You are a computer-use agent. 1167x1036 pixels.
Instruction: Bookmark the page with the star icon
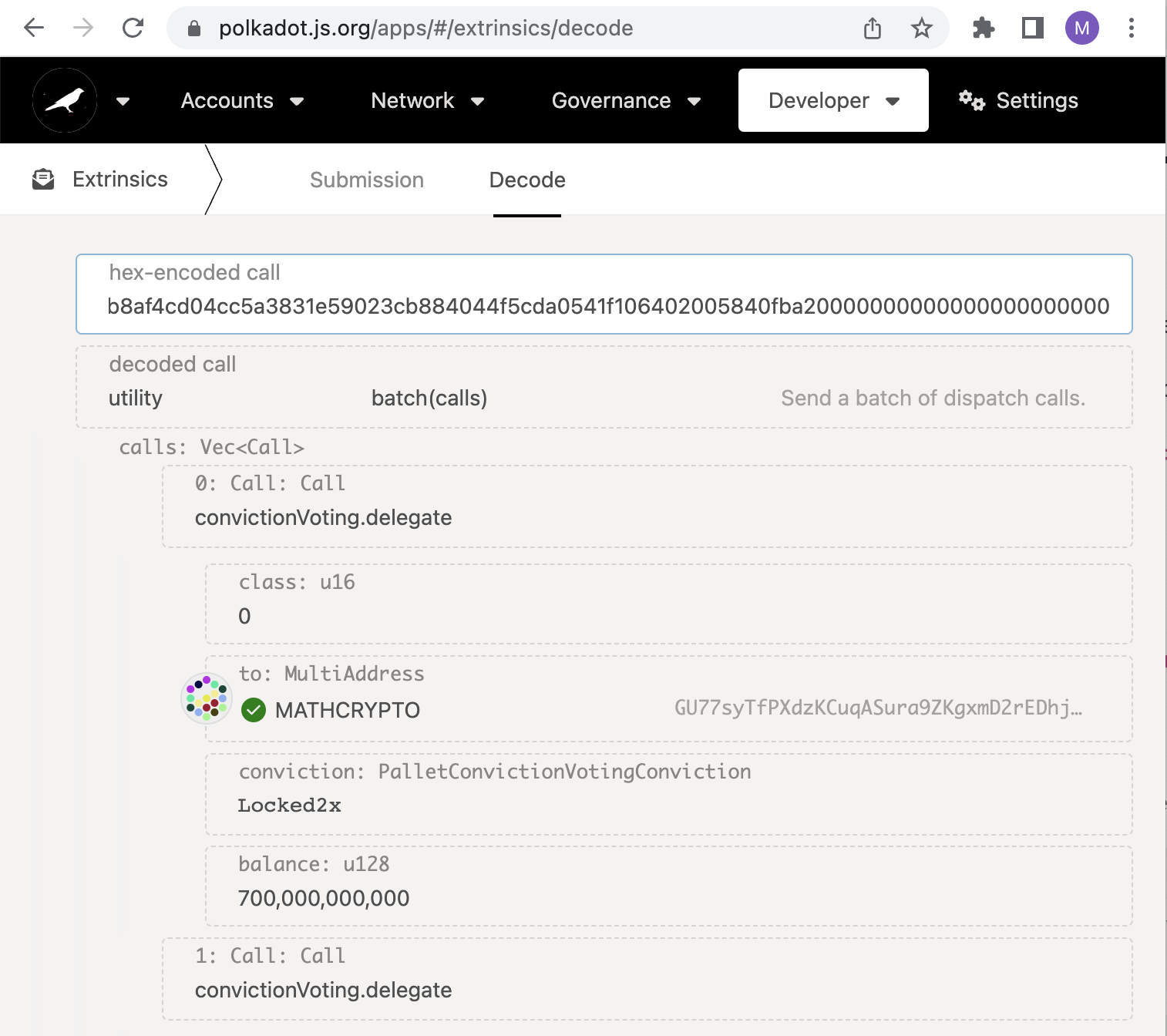pos(921,28)
